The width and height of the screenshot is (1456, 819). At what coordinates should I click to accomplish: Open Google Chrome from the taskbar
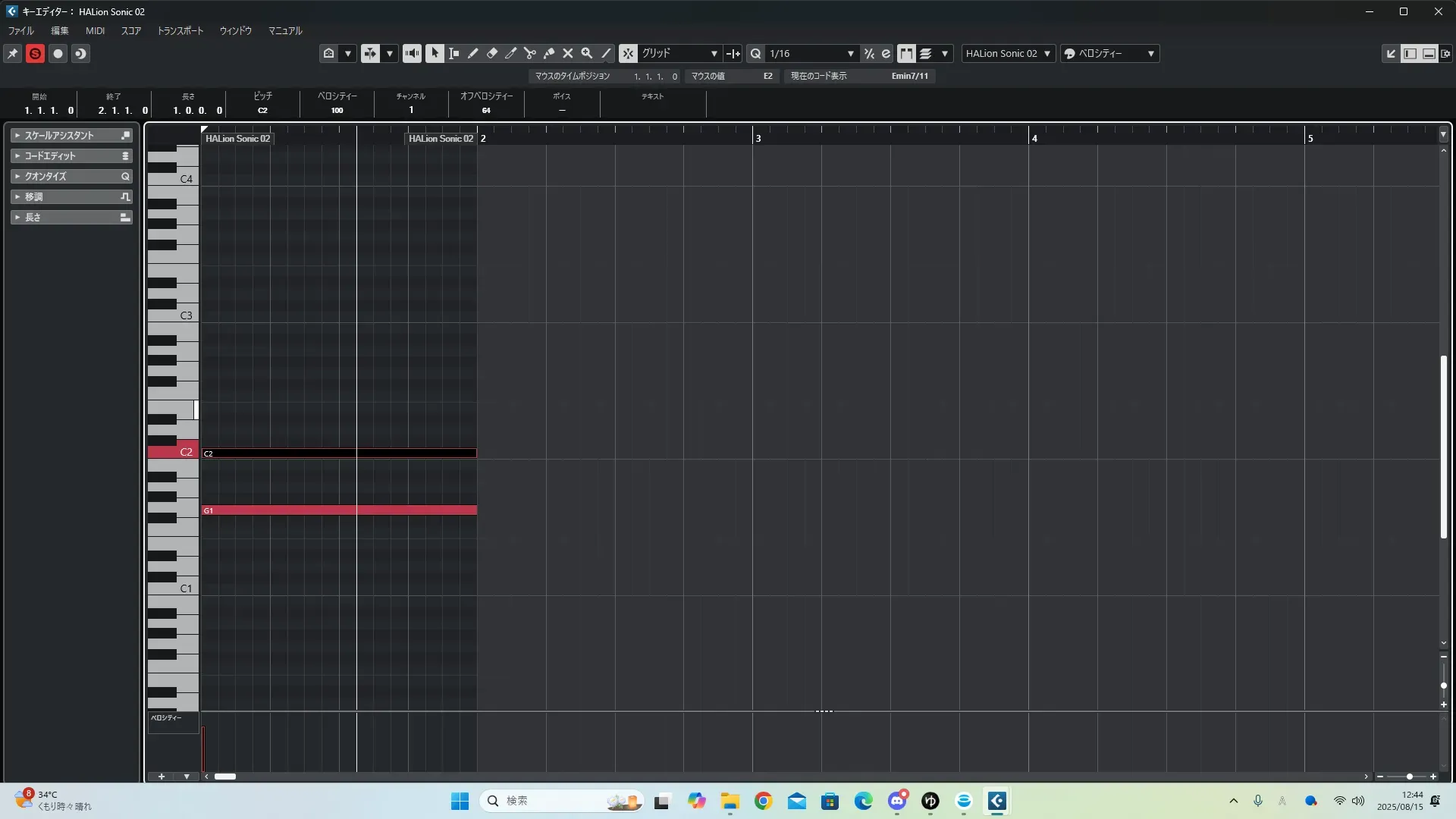click(763, 801)
